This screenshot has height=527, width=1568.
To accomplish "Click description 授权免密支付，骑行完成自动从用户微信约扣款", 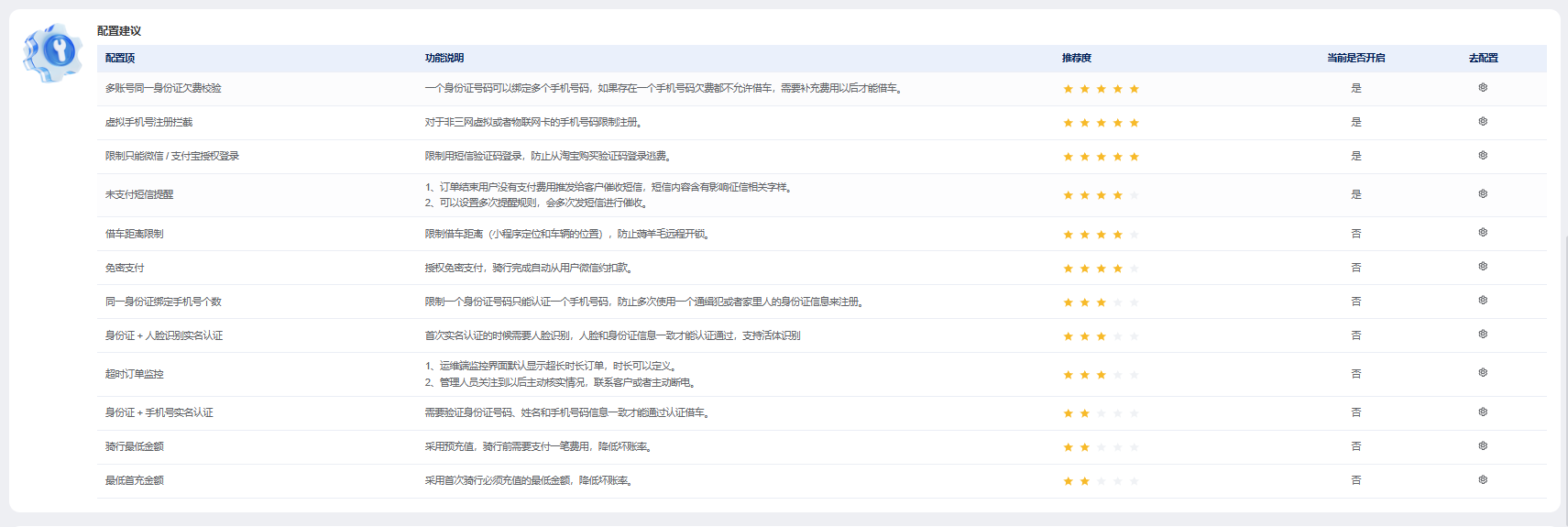I will click(528, 269).
